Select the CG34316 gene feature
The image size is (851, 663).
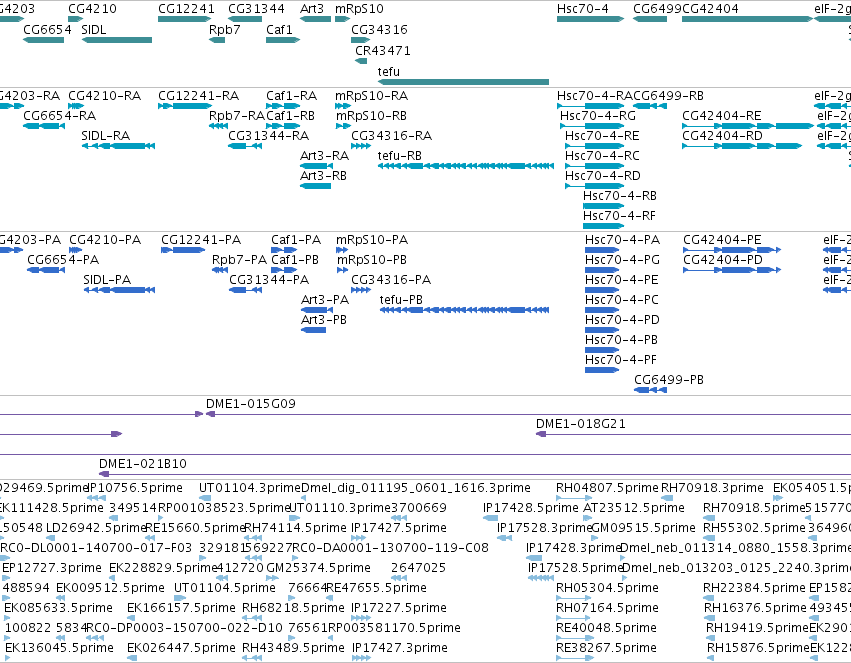[360, 40]
